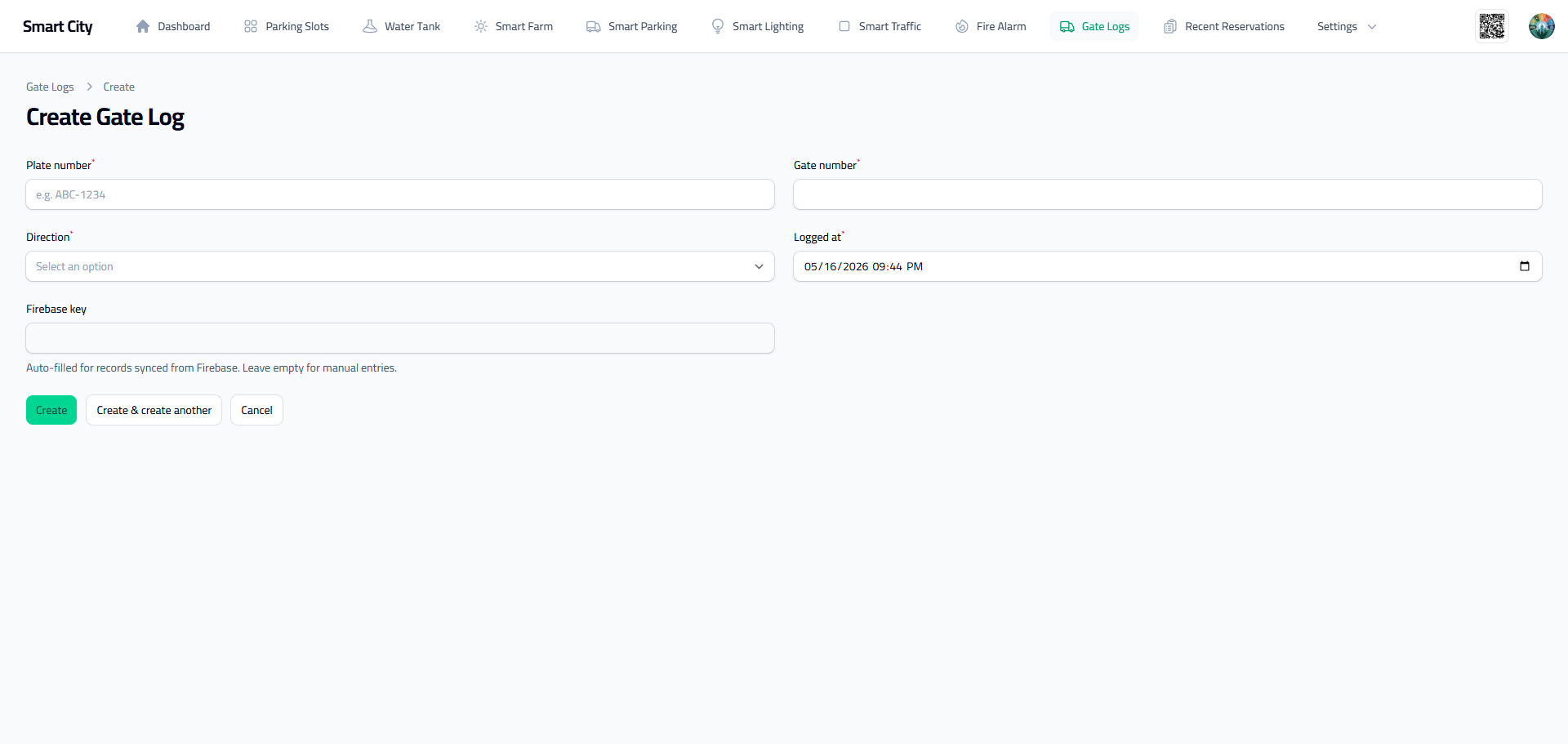Open Smart Lighting menu item
The height and width of the screenshot is (744, 1568).
click(x=758, y=26)
